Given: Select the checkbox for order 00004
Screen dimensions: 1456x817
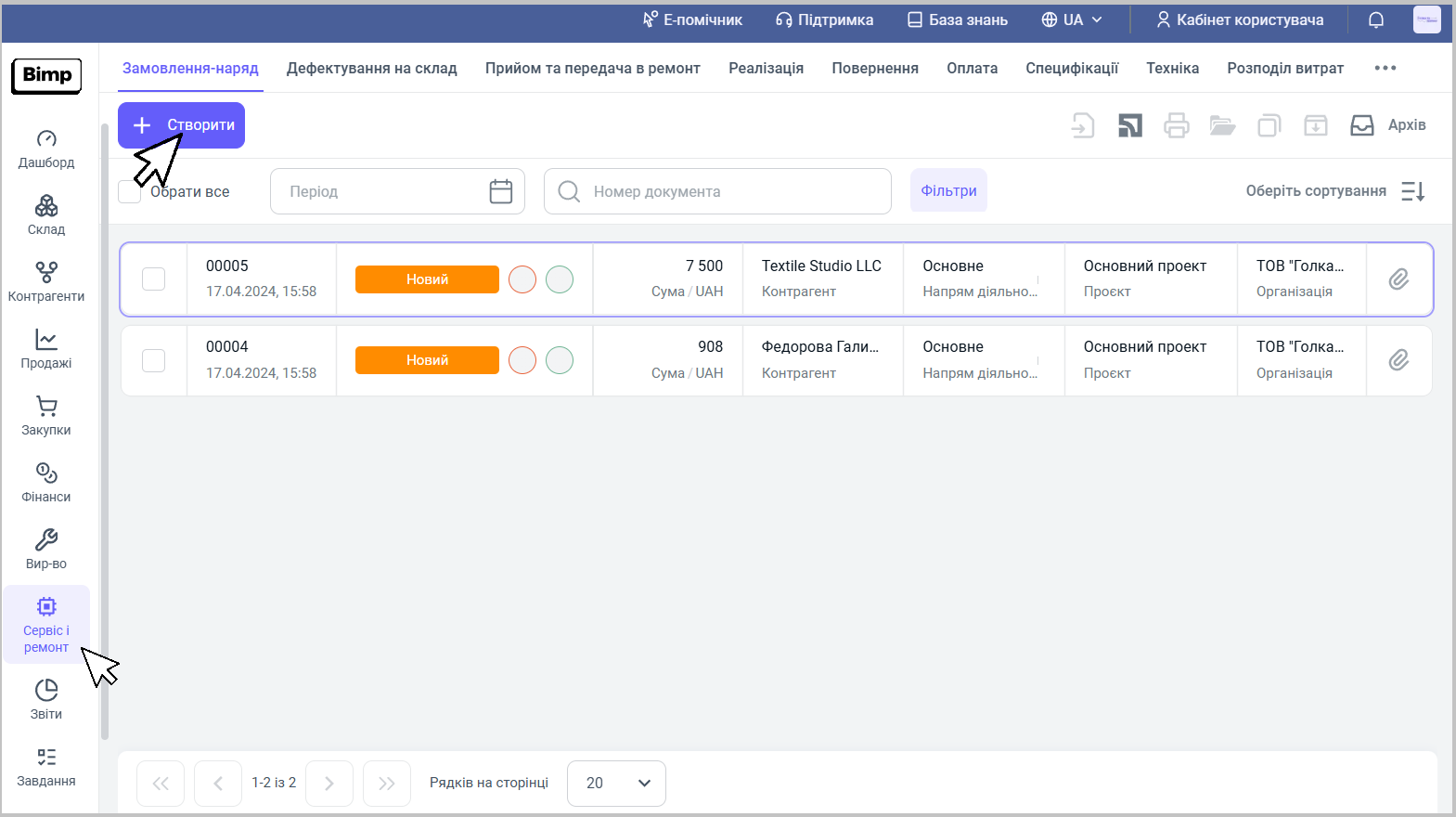Looking at the screenshot, I should point(154,360).
